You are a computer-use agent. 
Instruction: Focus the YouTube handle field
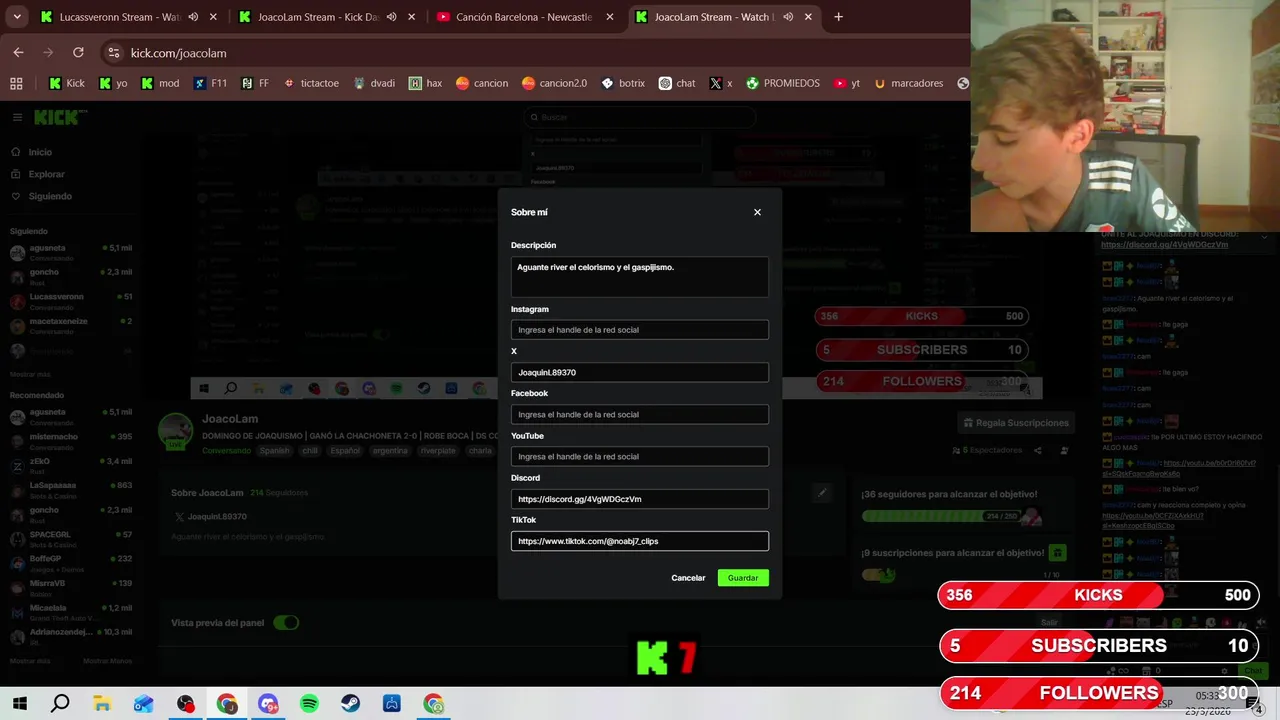pyautogui.click(x=640, y=456)
